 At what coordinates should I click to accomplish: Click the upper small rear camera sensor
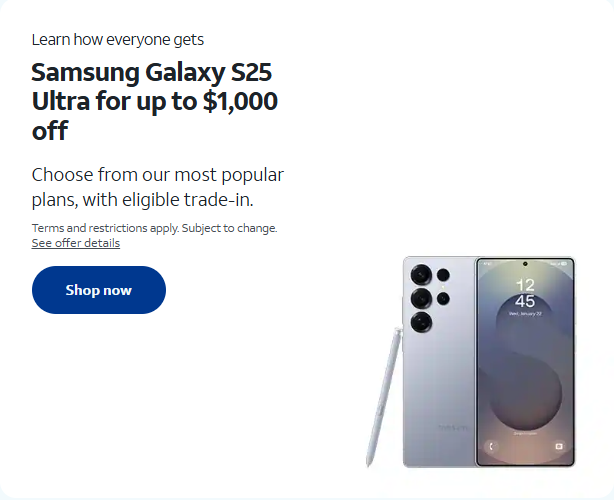[x=443, y=275]
